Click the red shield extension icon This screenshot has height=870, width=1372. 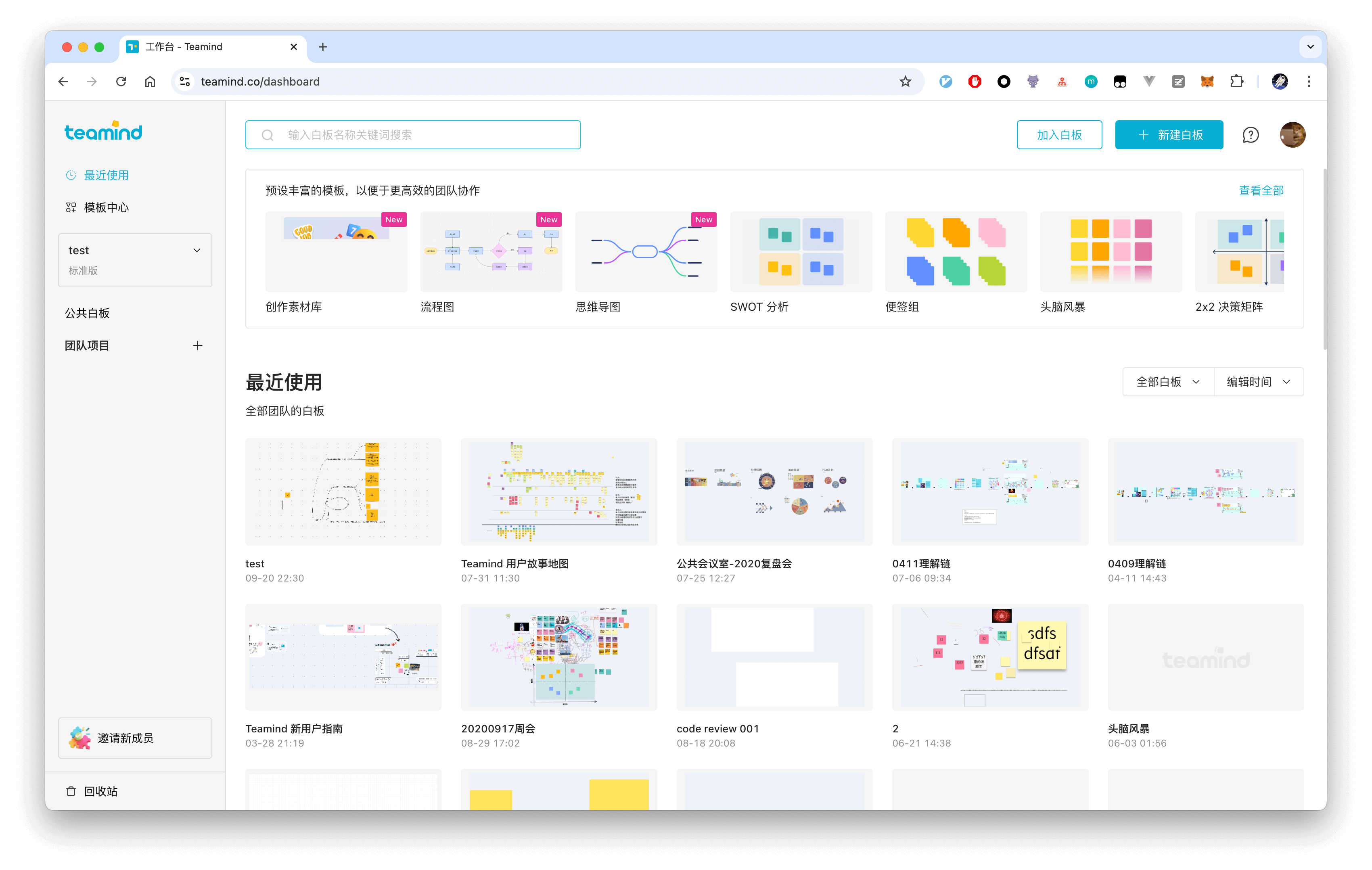tap(975, 82)
